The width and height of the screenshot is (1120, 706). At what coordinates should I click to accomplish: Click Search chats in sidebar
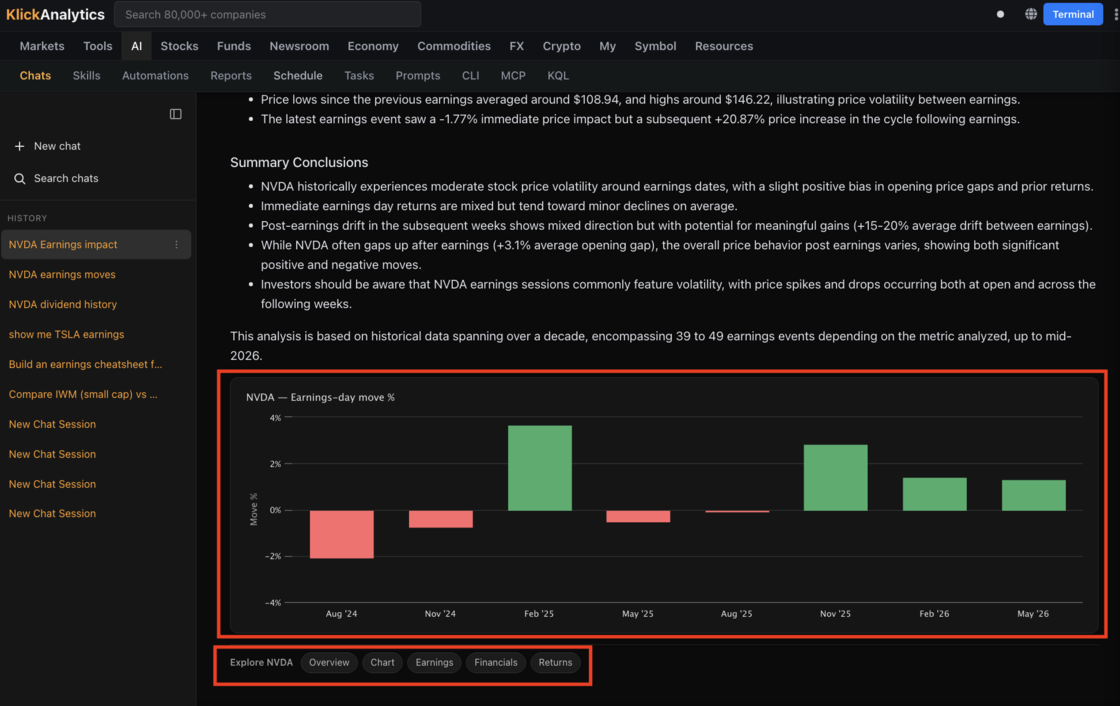pos(66,179)
